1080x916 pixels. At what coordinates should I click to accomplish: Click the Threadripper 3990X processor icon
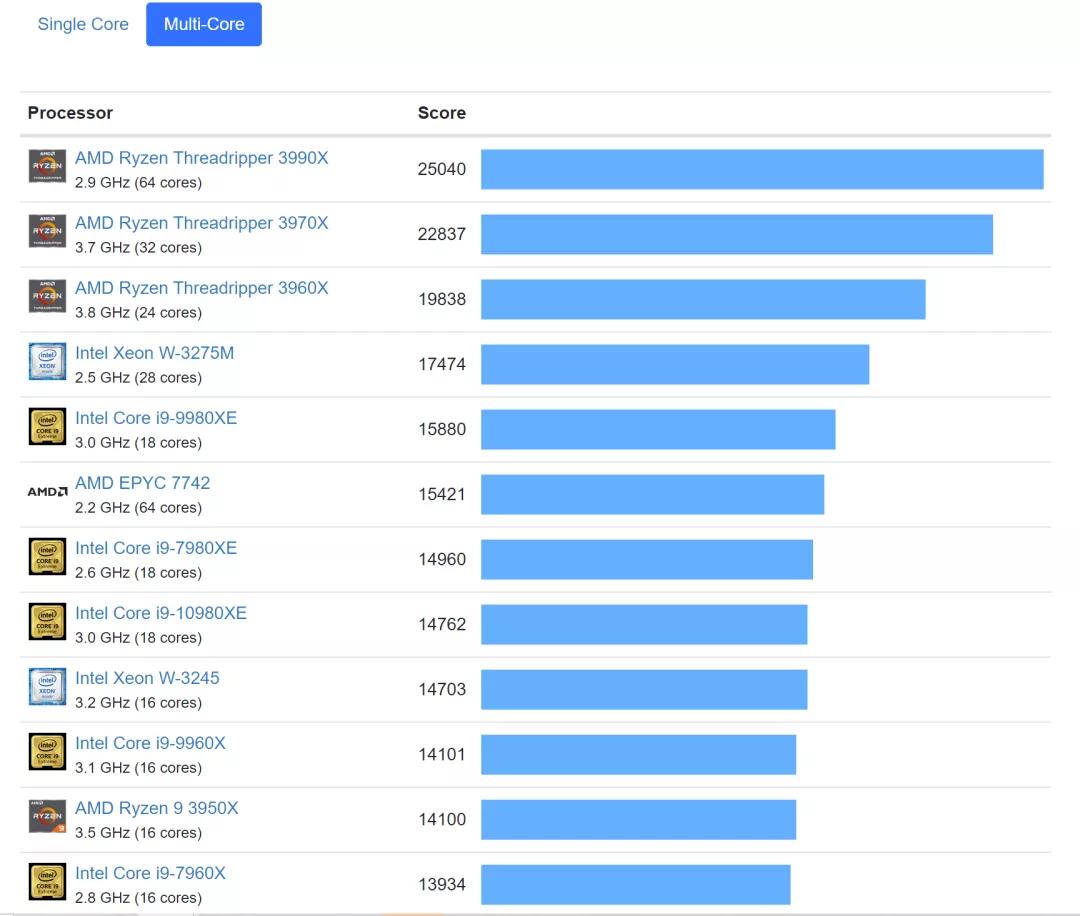pos(47,167)
